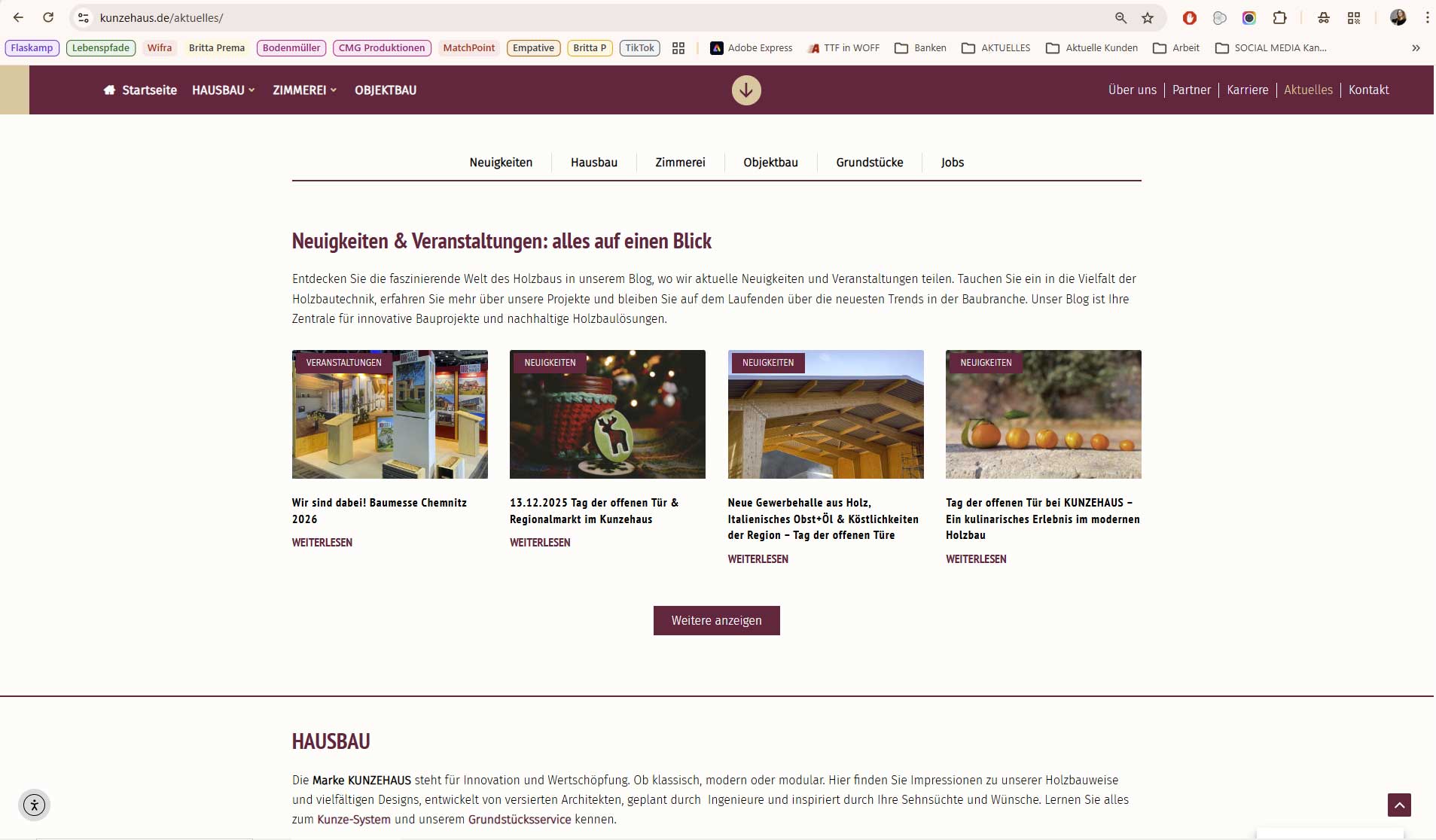The width and height of the screenshot is (1436, 840).
Task: Open the browser extensions puzzle icon
Action: pos(1279,18)
